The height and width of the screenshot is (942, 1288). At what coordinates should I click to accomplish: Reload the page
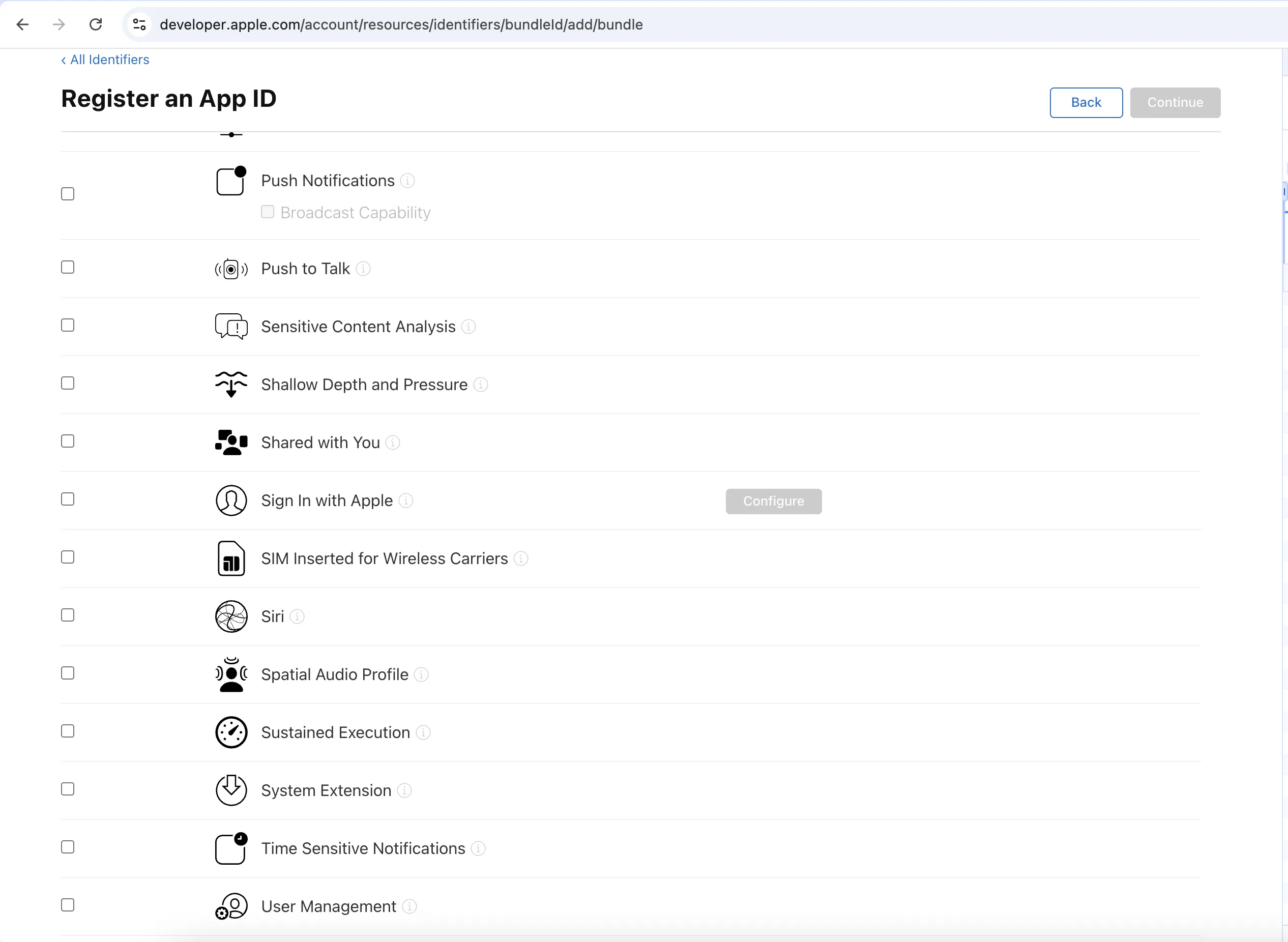coord(96,24)
